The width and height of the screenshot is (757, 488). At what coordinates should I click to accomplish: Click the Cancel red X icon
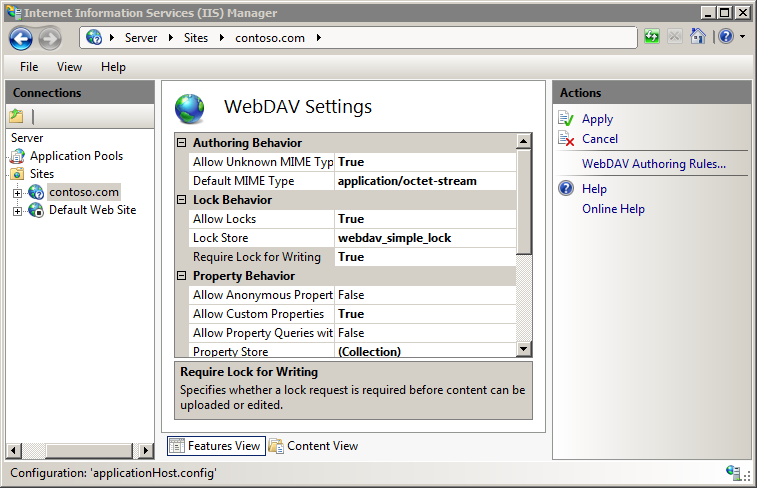(x=566, y=139)
